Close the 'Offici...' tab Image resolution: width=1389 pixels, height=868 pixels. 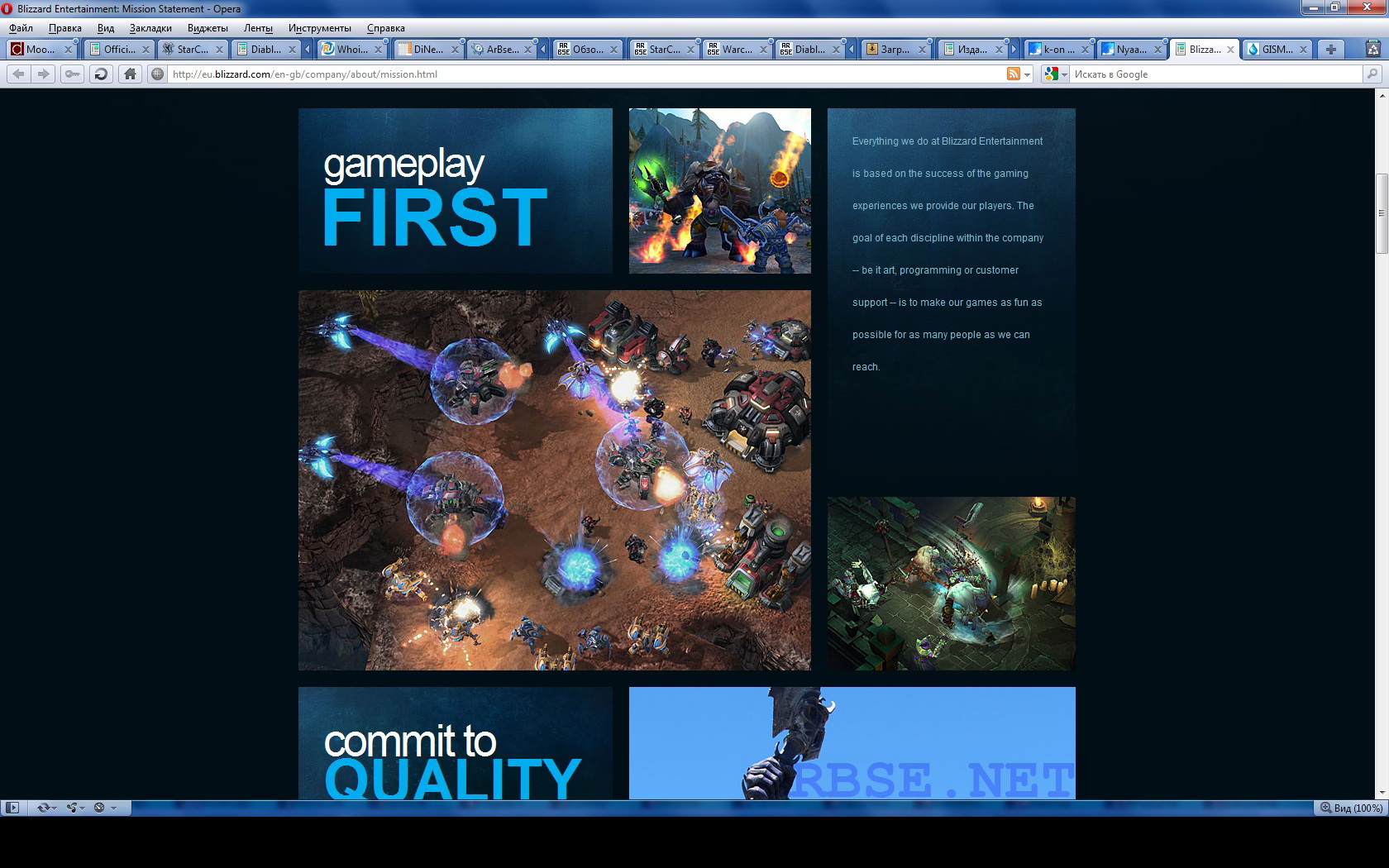[x=146, y=50]
